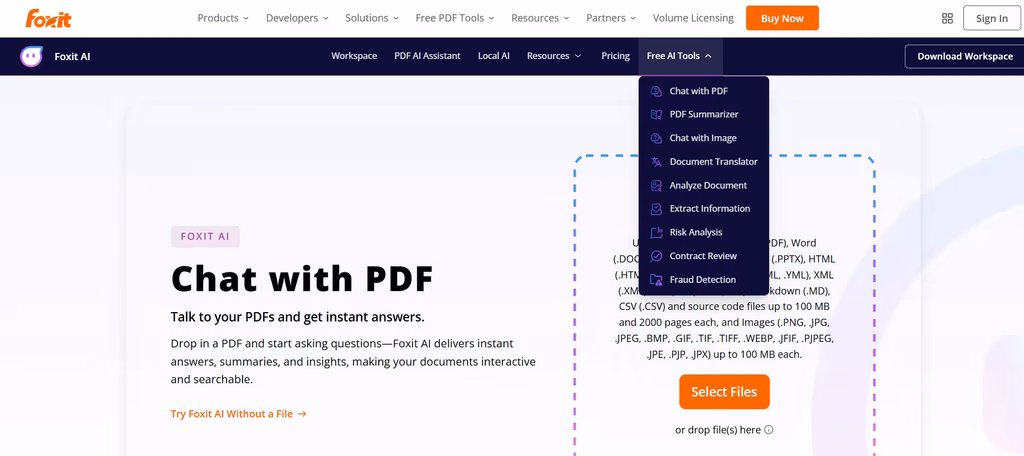The width and height of the screenshot is (1024, 456).
Task: Click the Risk Analysis menu icon
Action: (x=656, y=233)
